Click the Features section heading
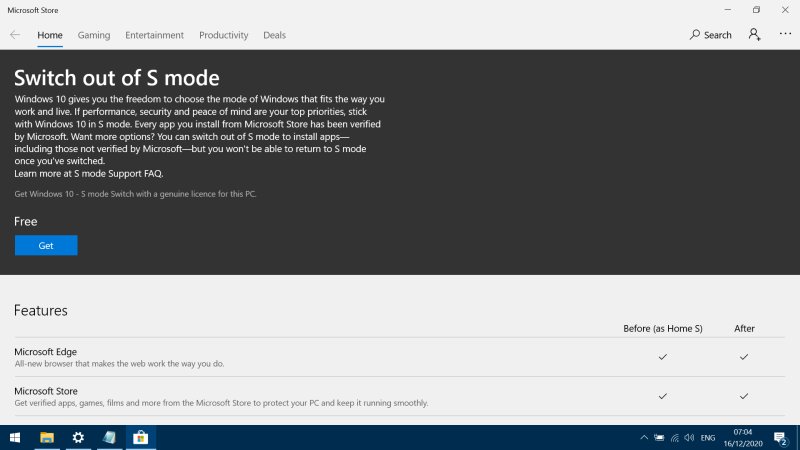 pyautogui.click(x=41, y=310)
